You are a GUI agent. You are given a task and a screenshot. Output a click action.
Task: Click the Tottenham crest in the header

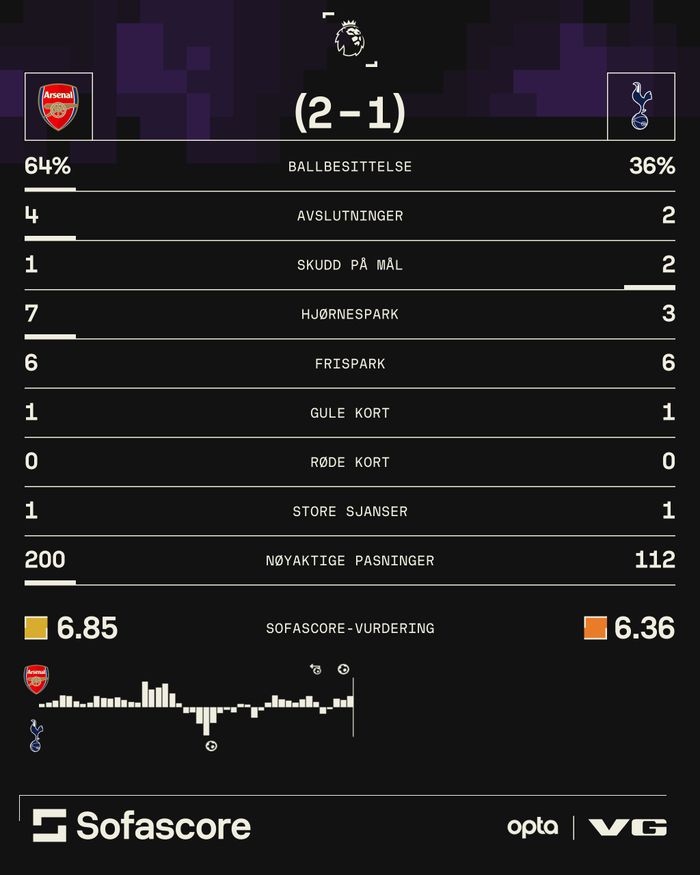tap(640, 107)
